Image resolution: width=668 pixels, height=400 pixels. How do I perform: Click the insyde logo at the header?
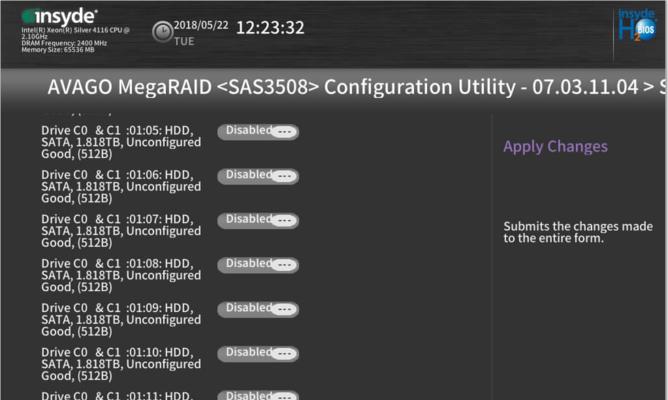point(60,17)
